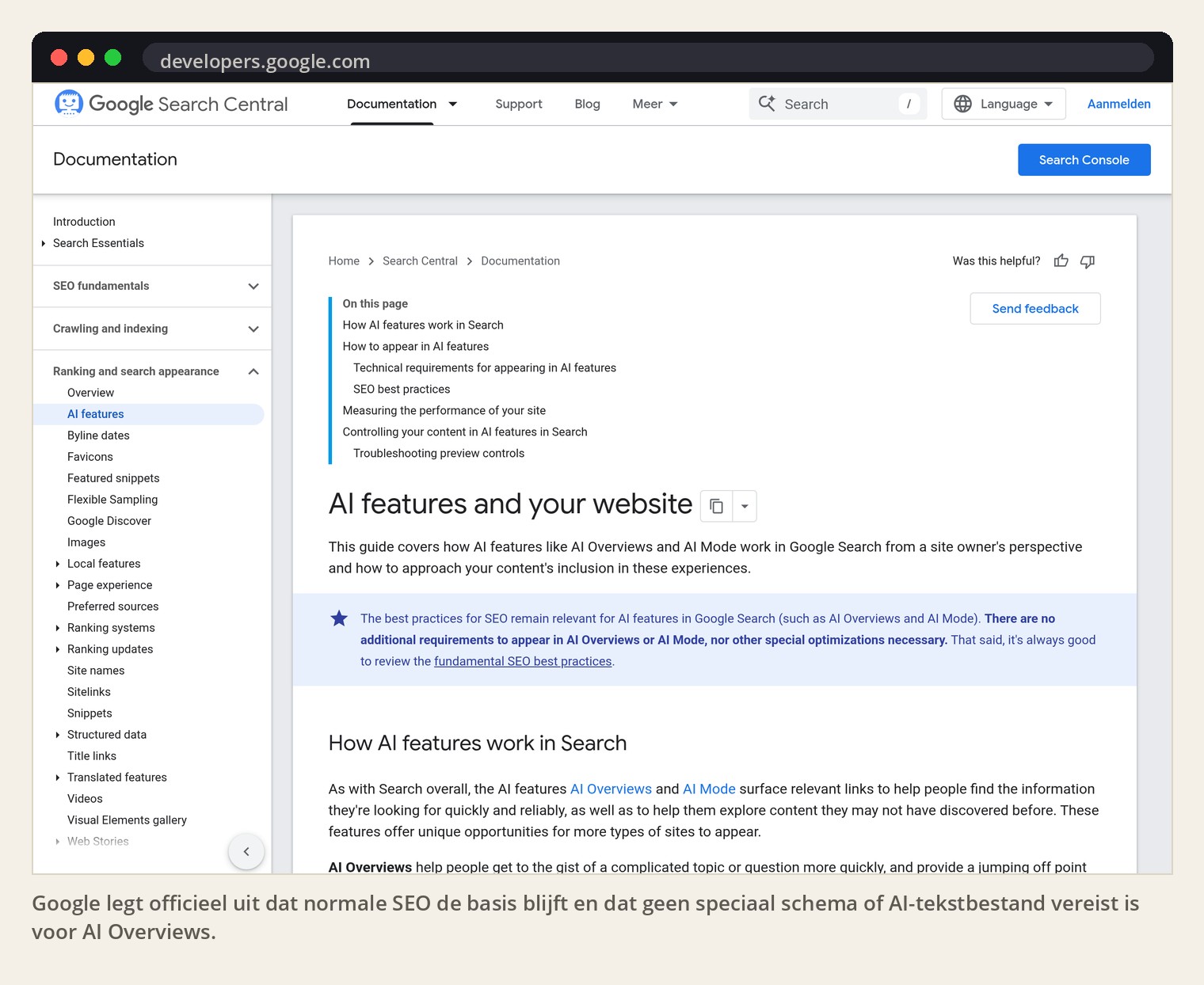Open Flexible Sampling in the sidebar
The image size is (1204, 985).
[x=112, y=500]
